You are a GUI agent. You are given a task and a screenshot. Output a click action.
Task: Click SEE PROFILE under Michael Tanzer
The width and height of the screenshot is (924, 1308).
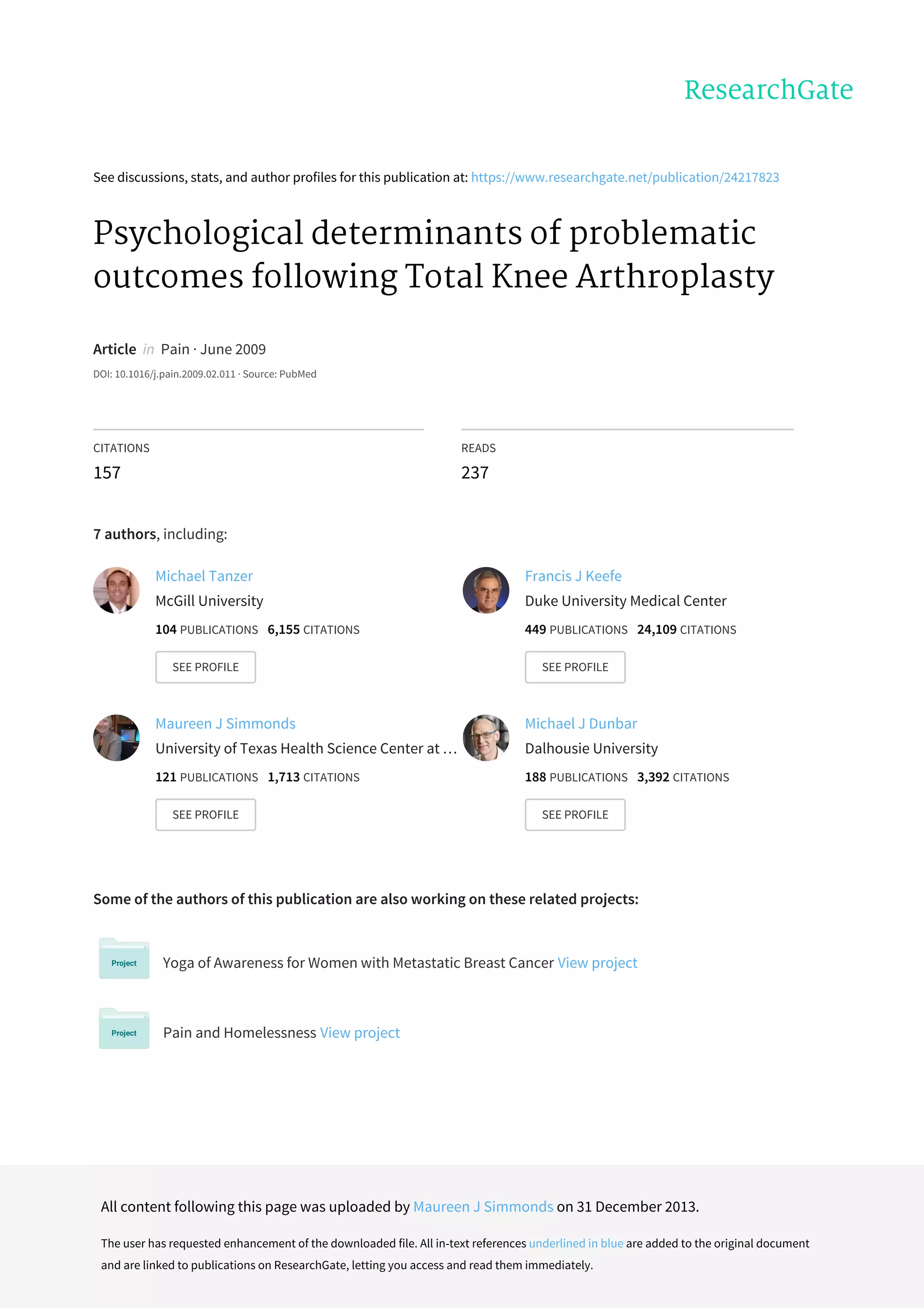[x=206, y=667]
